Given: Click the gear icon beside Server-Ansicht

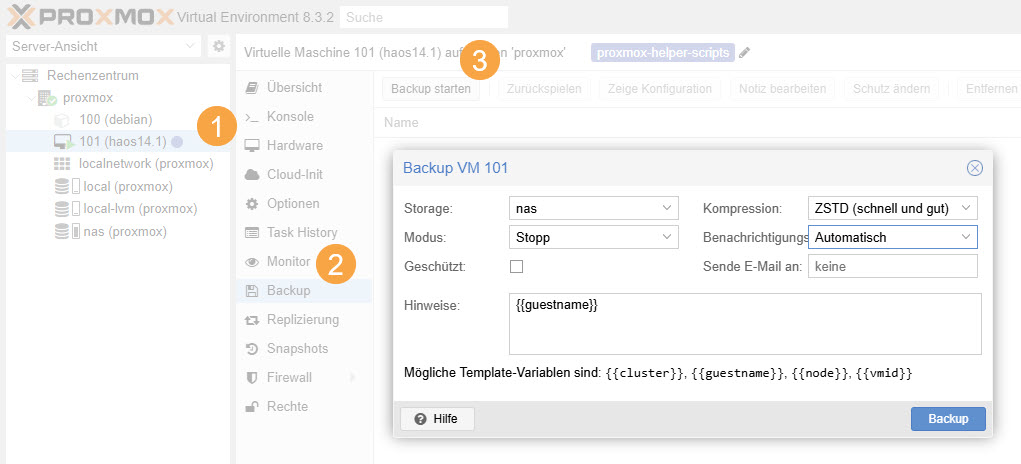Looking at the screenshot, I should click(x=219, y=47).
